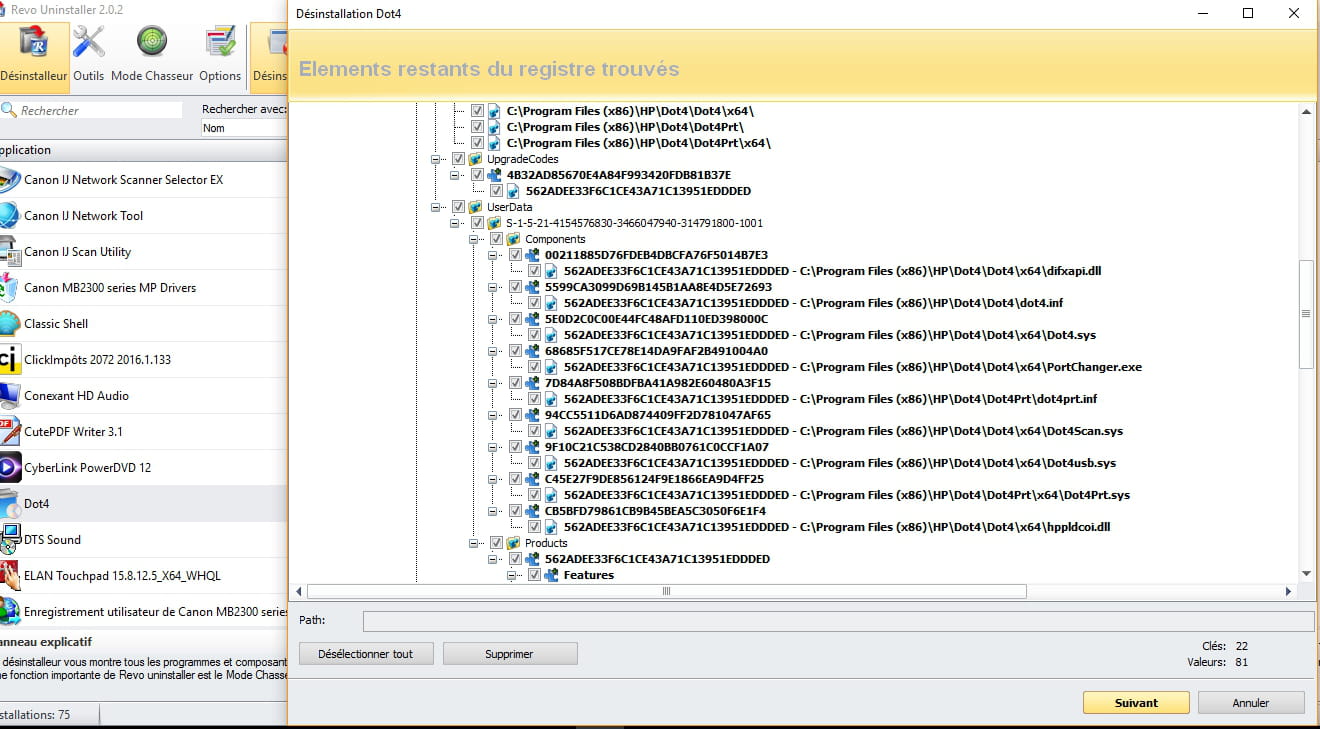This screenshot has width=1320, height=729.
Task: Uncheck the Components checkbox
Action: (x=496, y=239)
